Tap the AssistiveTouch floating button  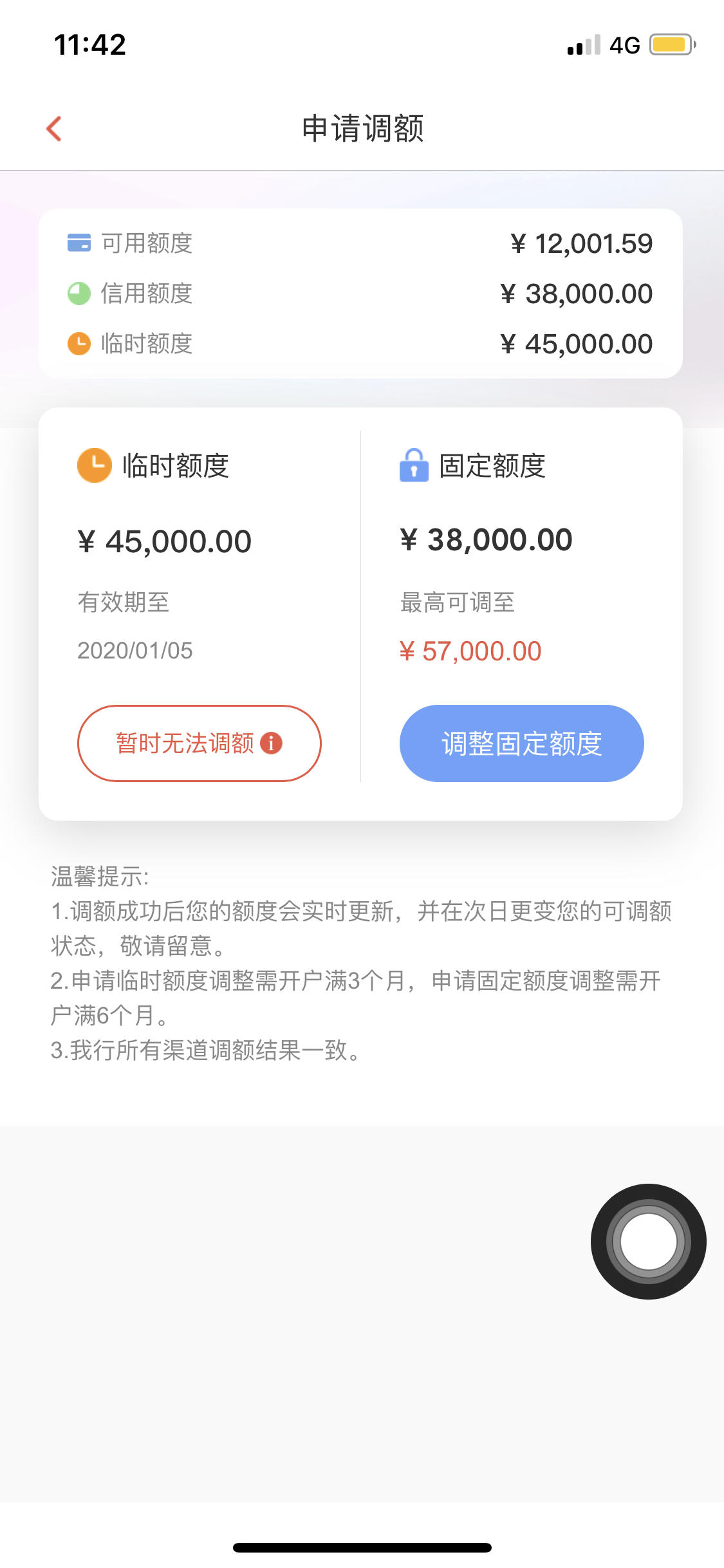click(649, 1242)
